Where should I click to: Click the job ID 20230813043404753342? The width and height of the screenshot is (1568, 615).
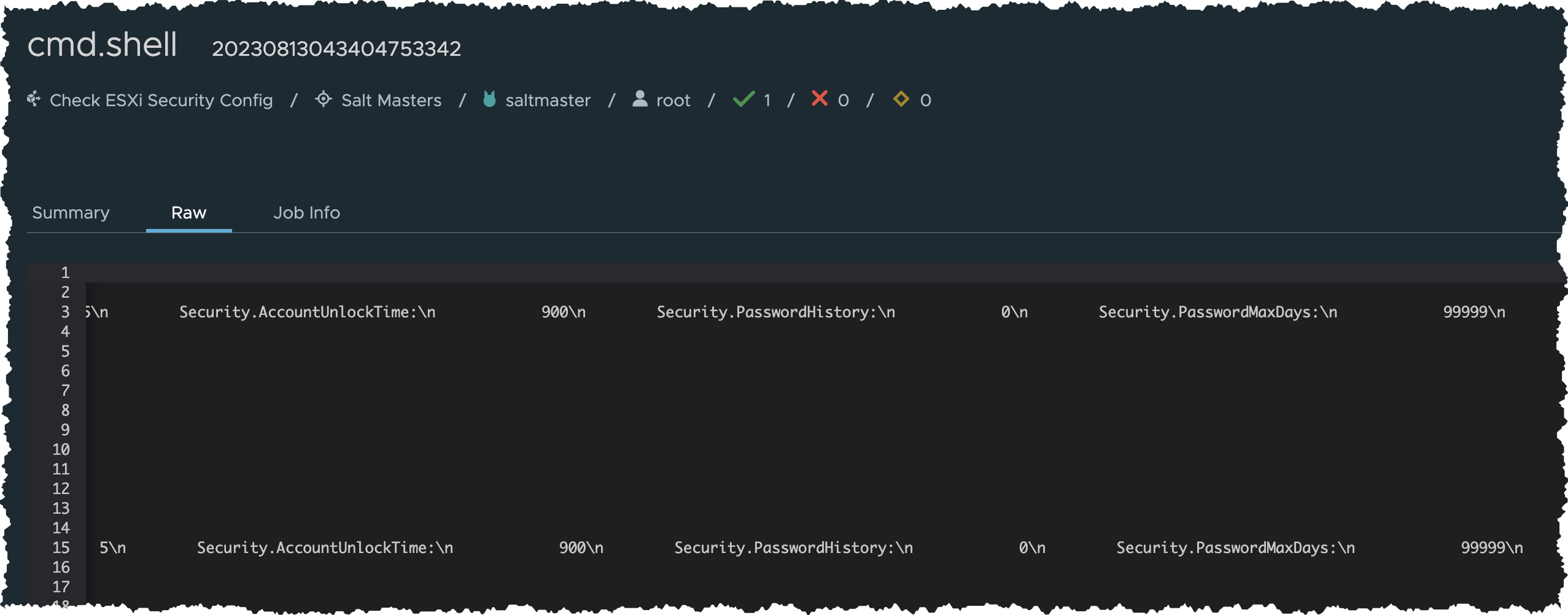tap(336, 48)
